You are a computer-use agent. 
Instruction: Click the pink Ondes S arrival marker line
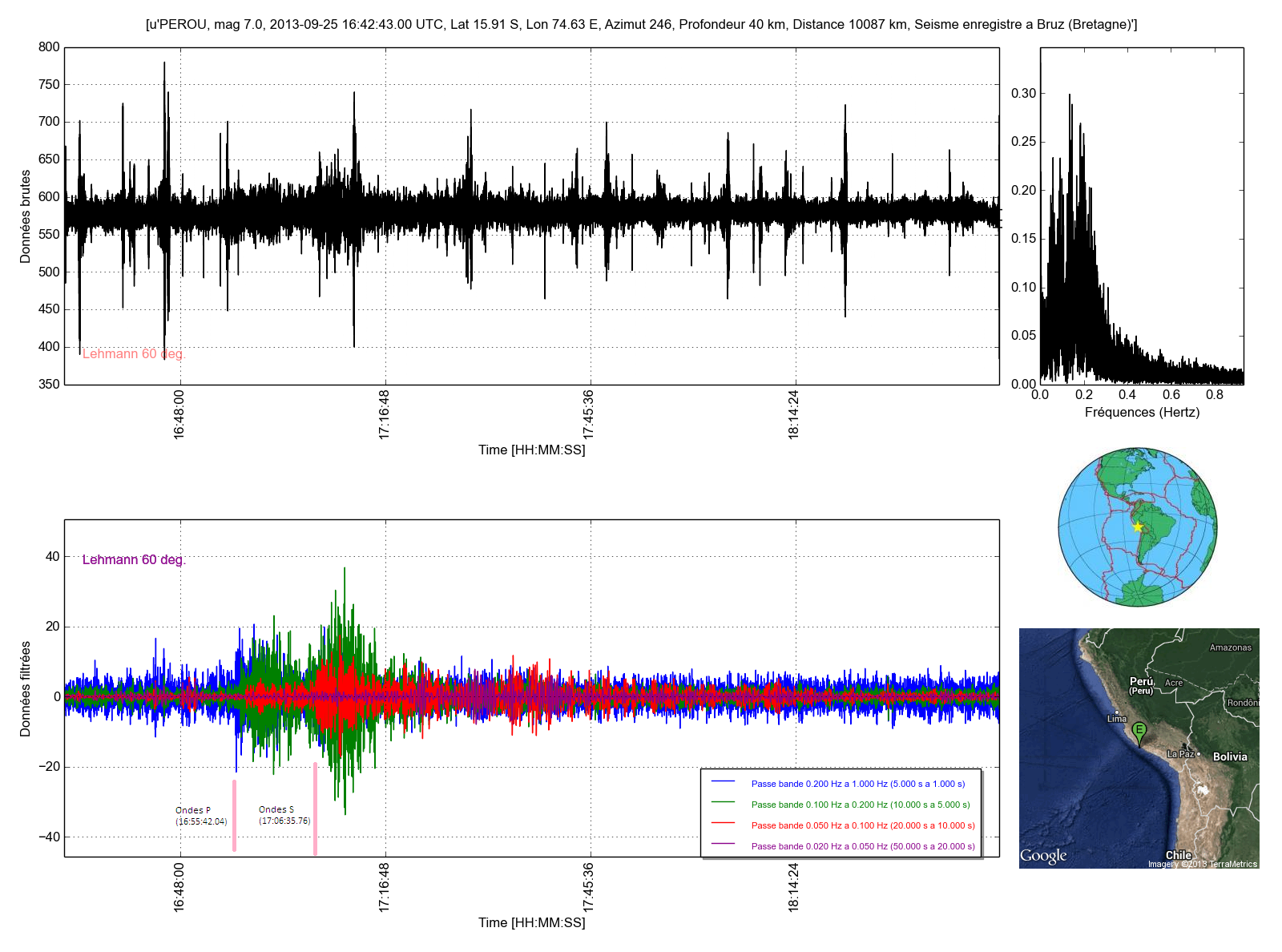pos(315,809)
